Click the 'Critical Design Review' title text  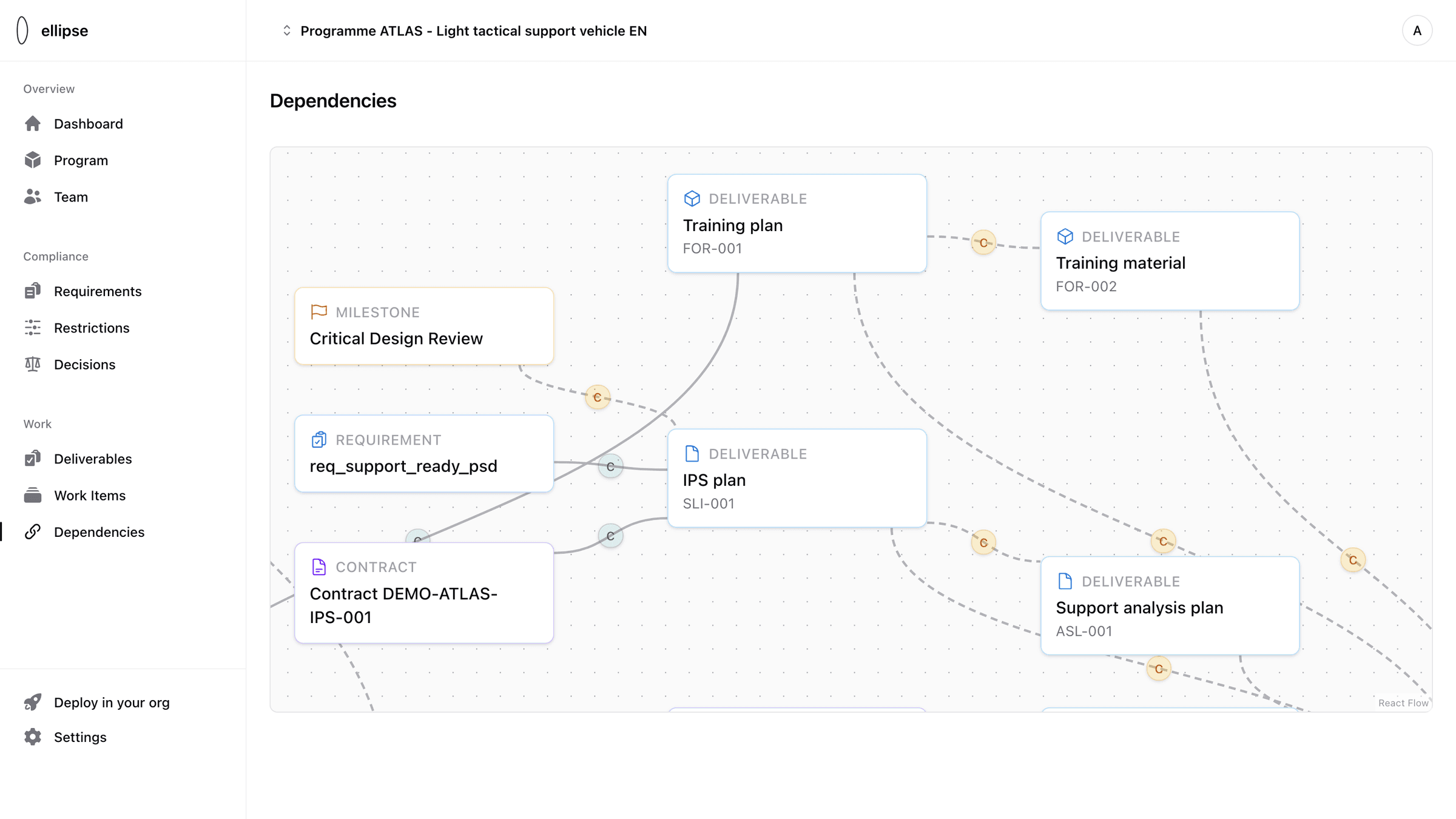[x=396, y=339]
